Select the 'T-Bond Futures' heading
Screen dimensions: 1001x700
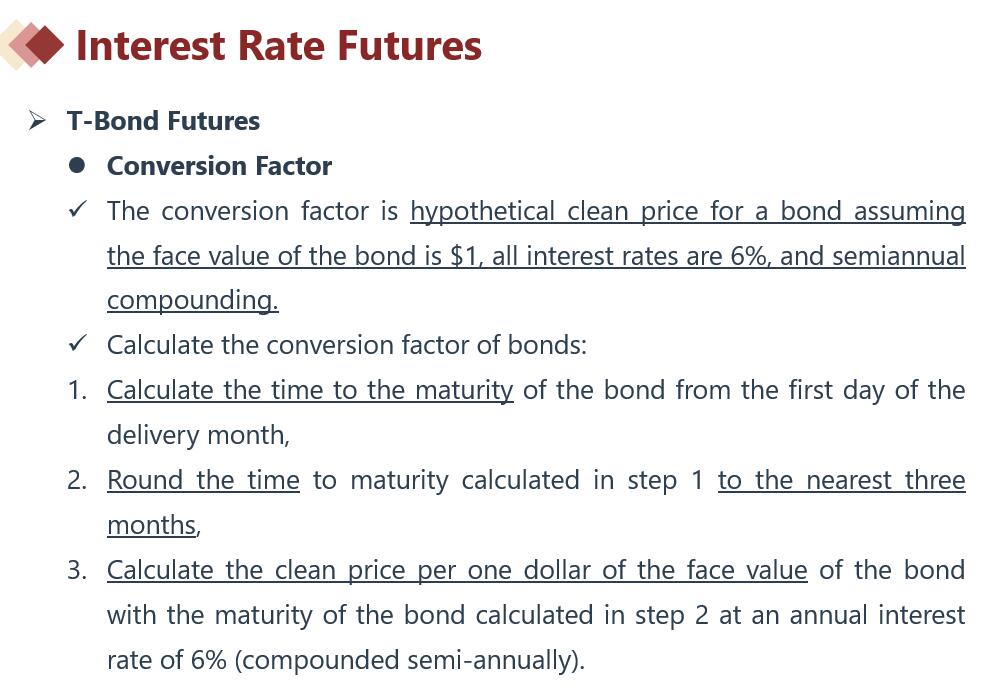[x=163, y=121]
